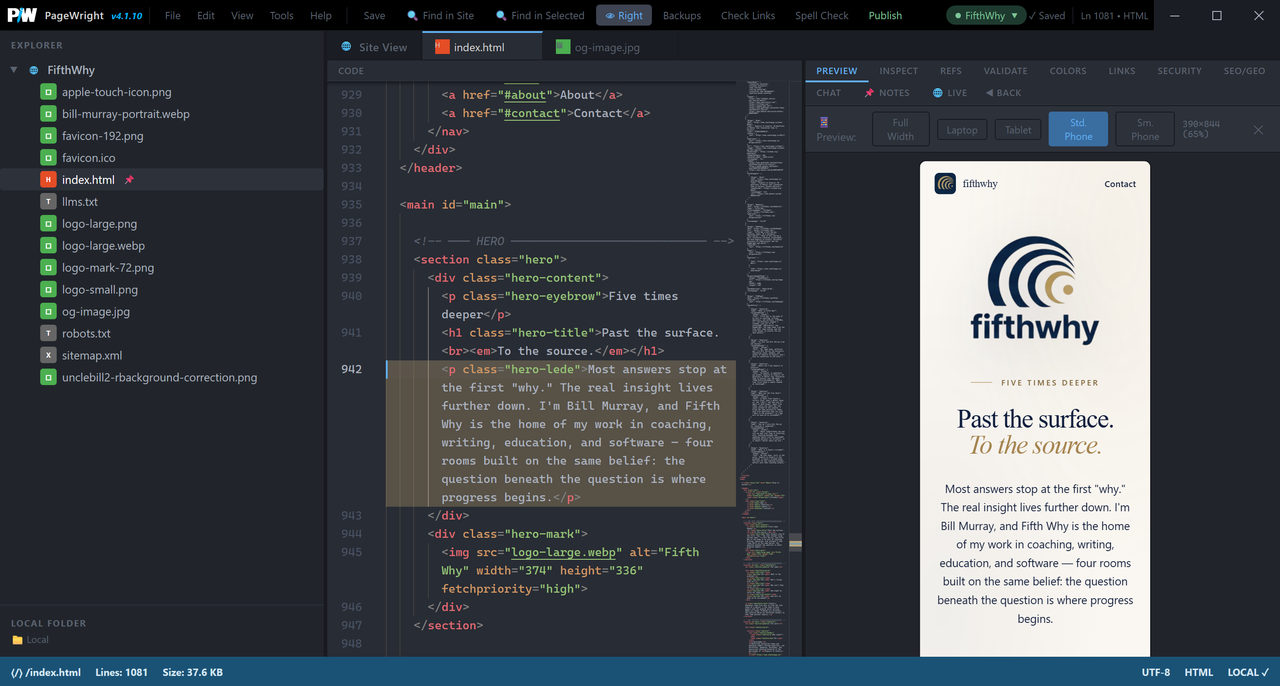This screenshot has width=1280, height=686.
Task: Click the Save toolbar button
Action: 374,16
